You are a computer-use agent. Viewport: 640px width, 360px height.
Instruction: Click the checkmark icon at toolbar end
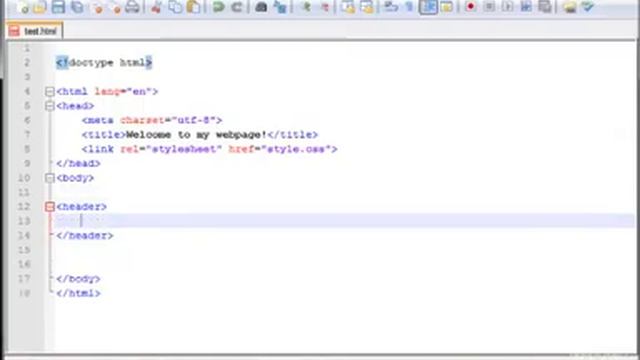coord(588,7)
